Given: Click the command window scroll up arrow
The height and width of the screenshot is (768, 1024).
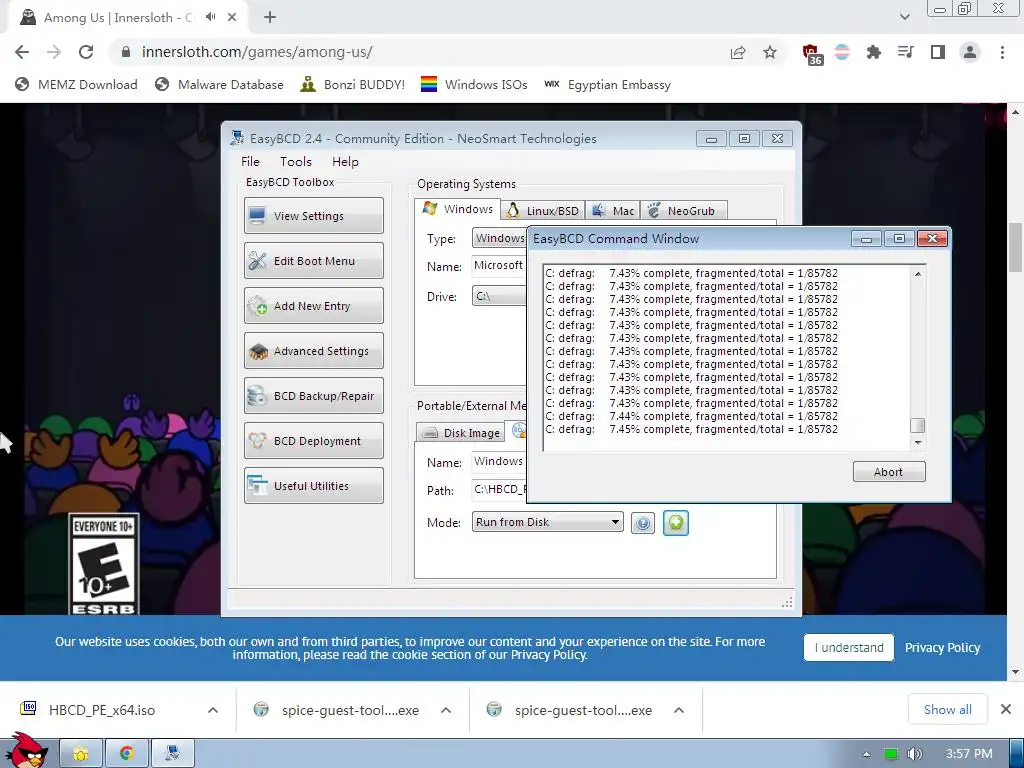Looking at the screenshot, I should (918, 274).
